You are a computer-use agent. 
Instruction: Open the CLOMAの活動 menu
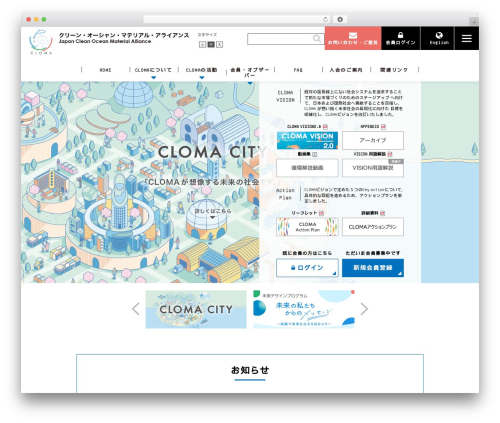pyautogui.click(x=201, y=70)
